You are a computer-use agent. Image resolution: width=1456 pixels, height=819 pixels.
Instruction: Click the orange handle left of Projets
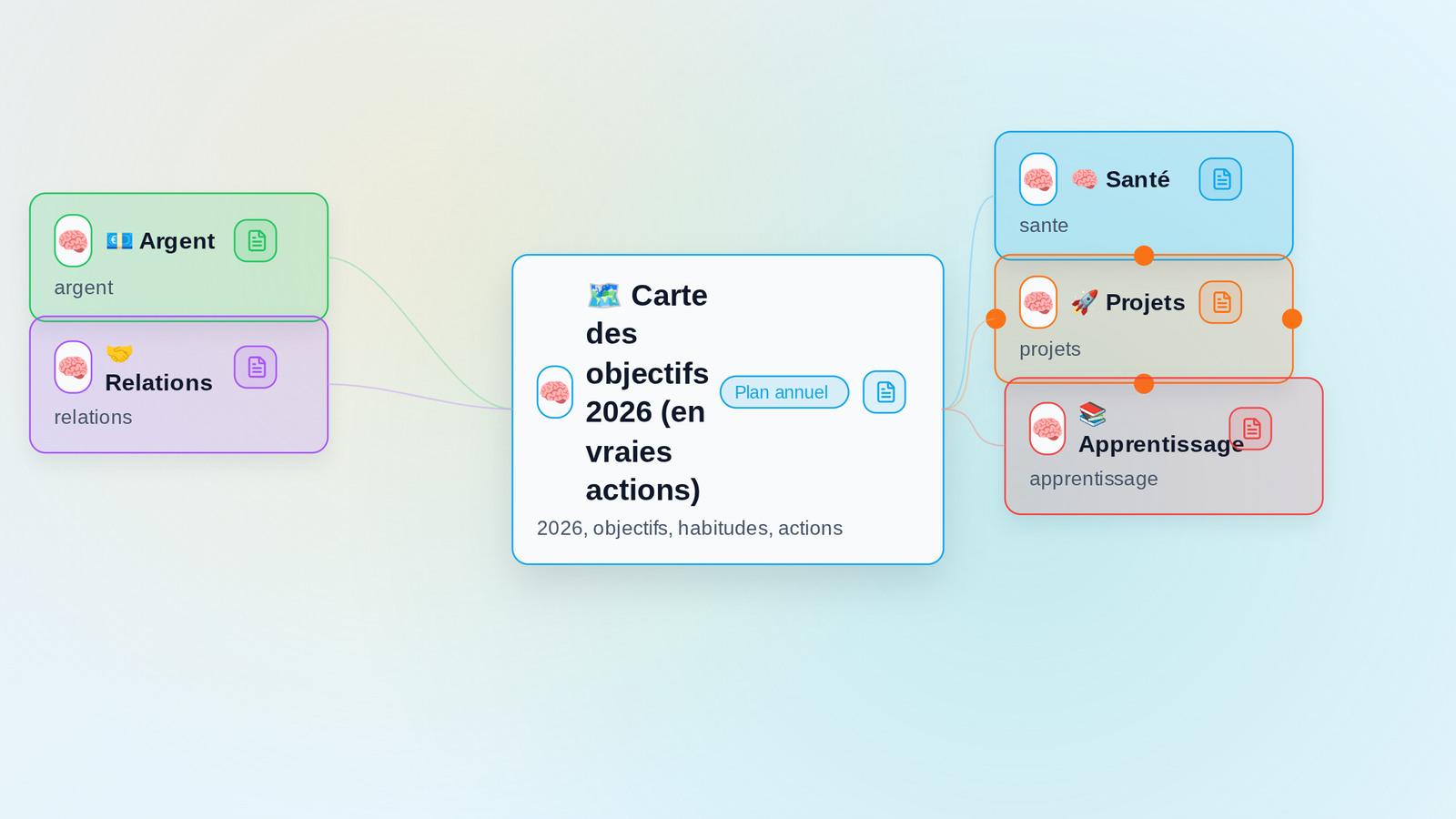point(996,318)
